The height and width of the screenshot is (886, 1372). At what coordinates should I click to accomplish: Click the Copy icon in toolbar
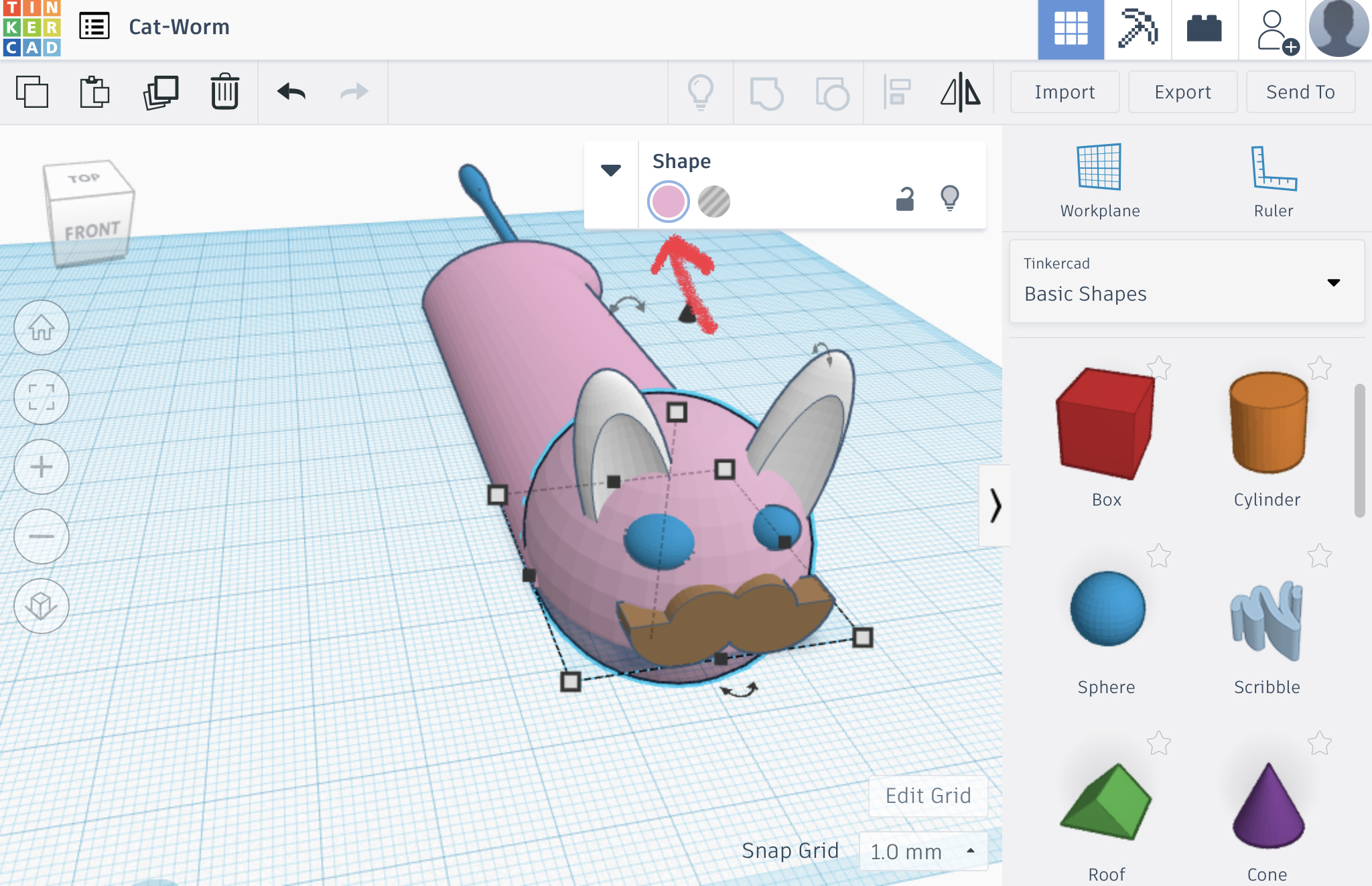(x=32, y=92)
